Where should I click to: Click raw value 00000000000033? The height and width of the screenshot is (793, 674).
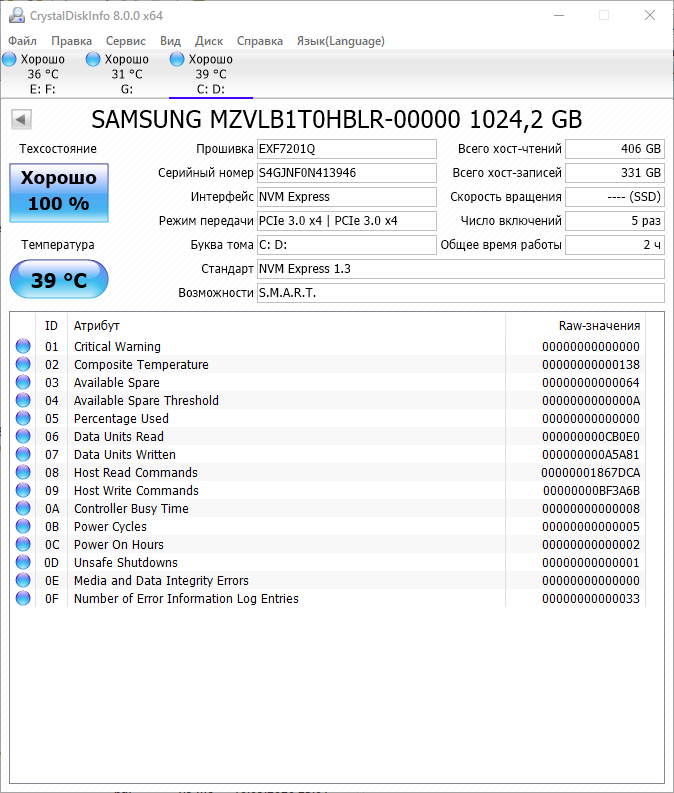pyautogui.click(x=591, y=598)
